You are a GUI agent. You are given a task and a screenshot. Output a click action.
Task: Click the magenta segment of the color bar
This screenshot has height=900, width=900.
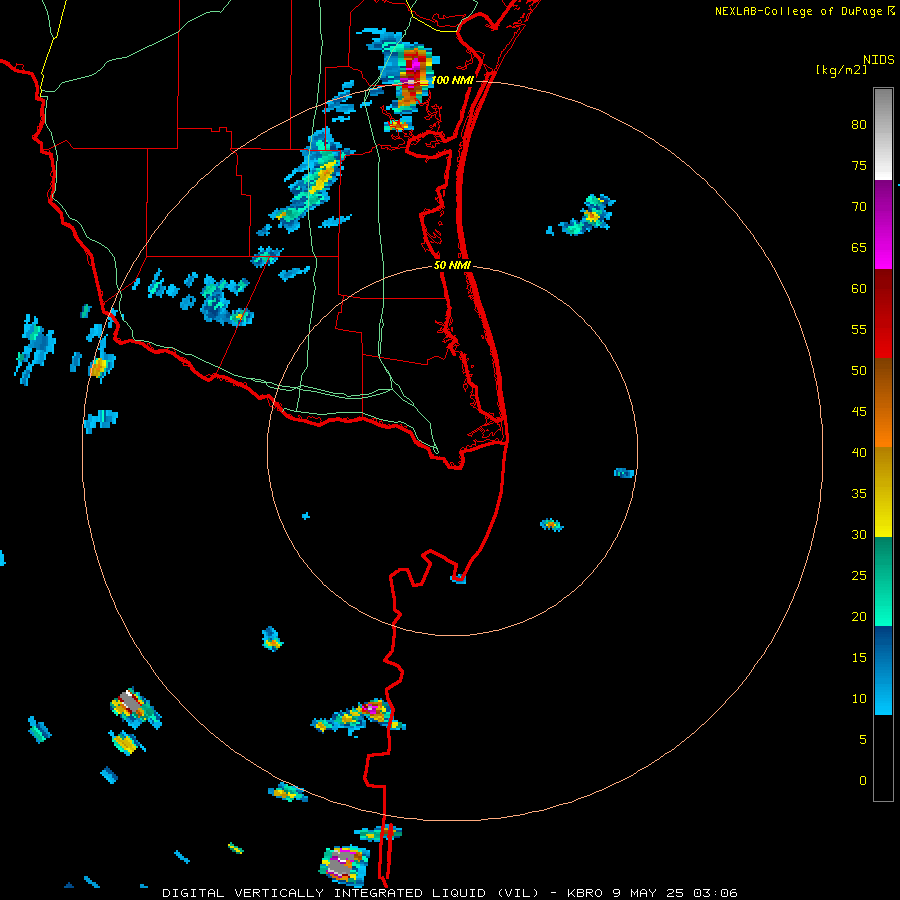[883, 225]
